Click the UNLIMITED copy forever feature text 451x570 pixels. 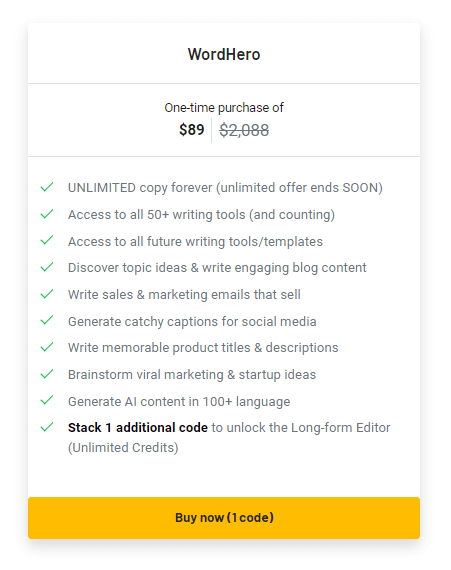coord(225,188)
